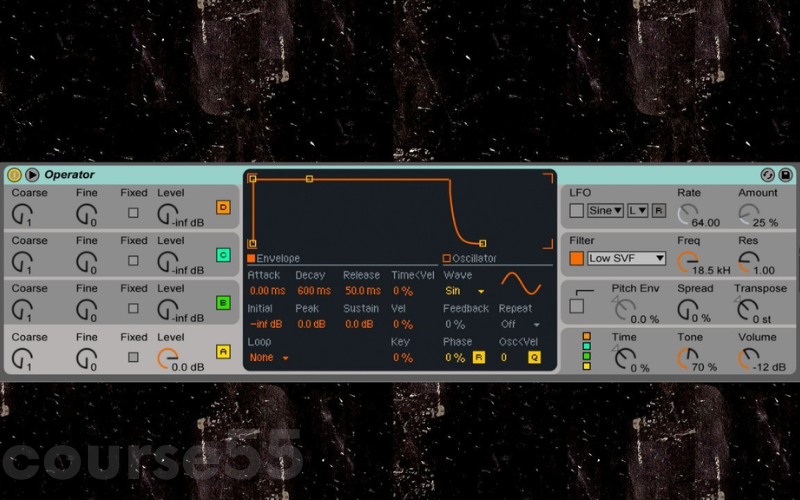
Task: Click oscillator A Level knob
Action: coord(168,359)
